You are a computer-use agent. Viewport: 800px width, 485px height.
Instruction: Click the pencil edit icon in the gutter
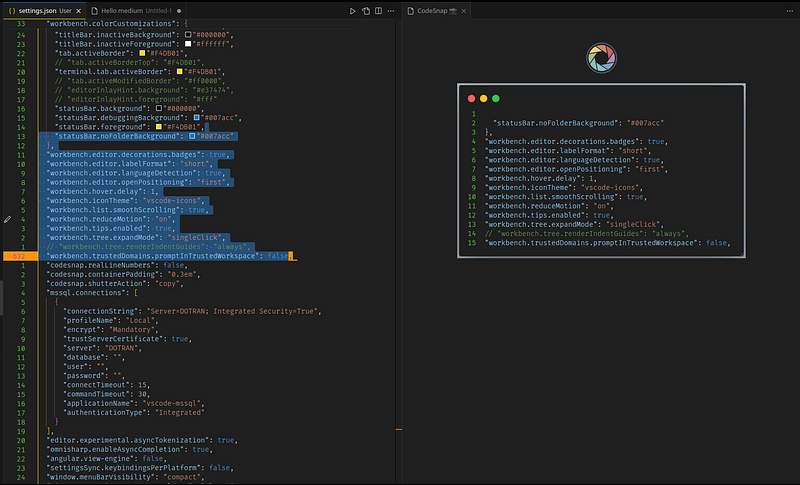click(7, 219)
